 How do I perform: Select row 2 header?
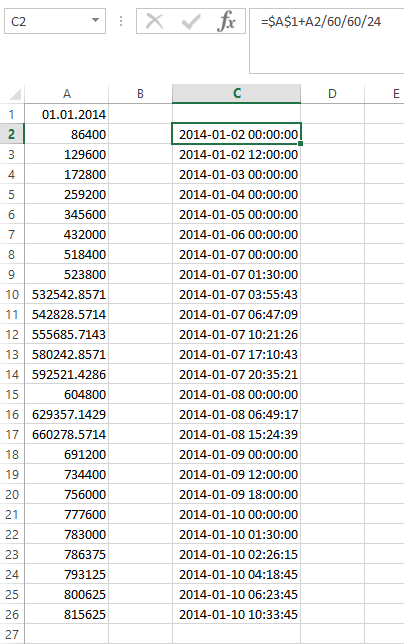[12, 134]
